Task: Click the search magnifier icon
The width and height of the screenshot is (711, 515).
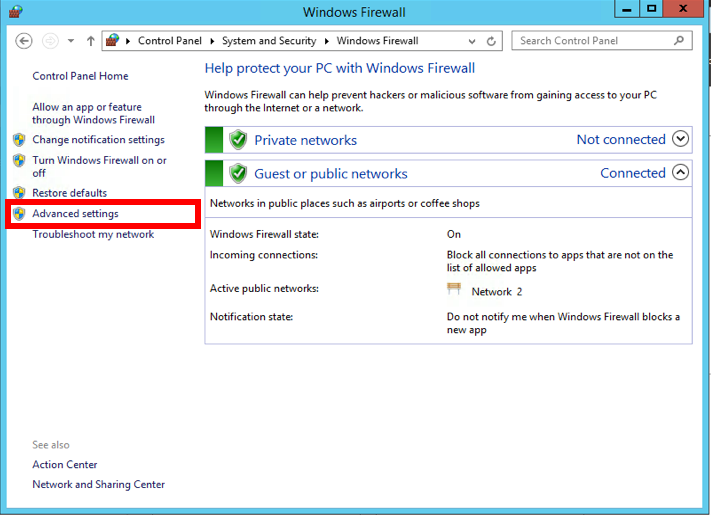Action: [x=679, y=41]
